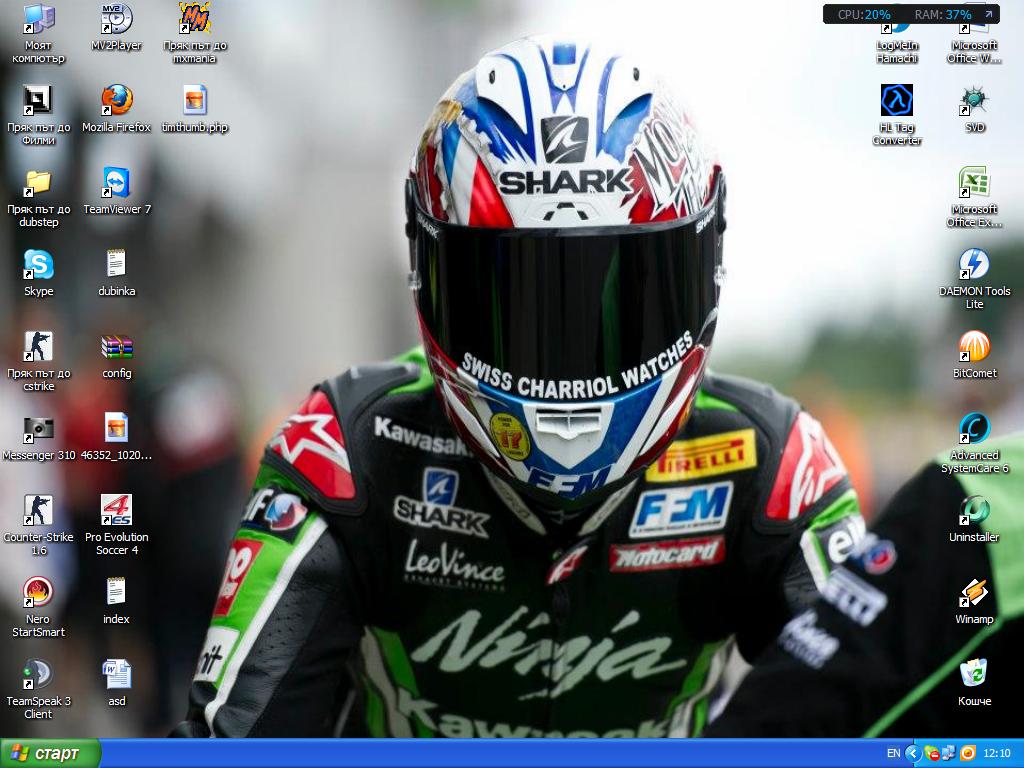Select the Microsoft Office Excel shortcut
The image size is (1024, 768).
click(x=974, y=183)
